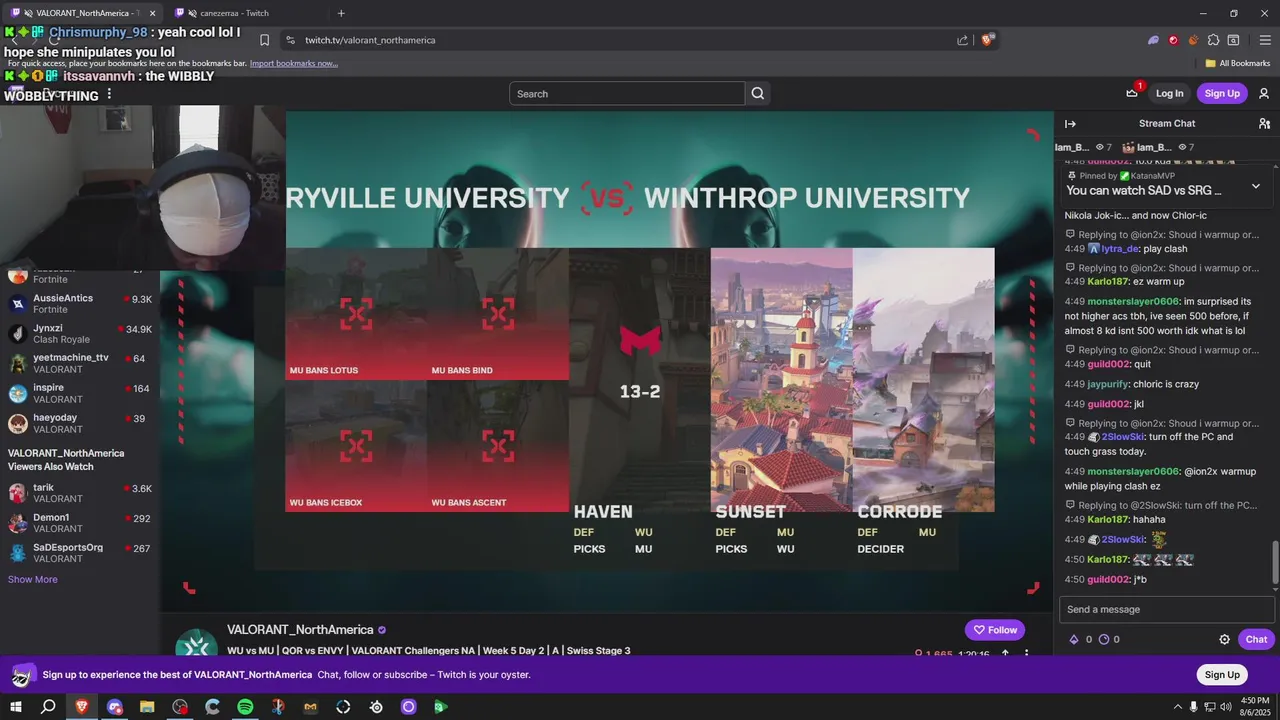
Task: Open the Brave hamburger main menu
Action: coord(1264,40)
